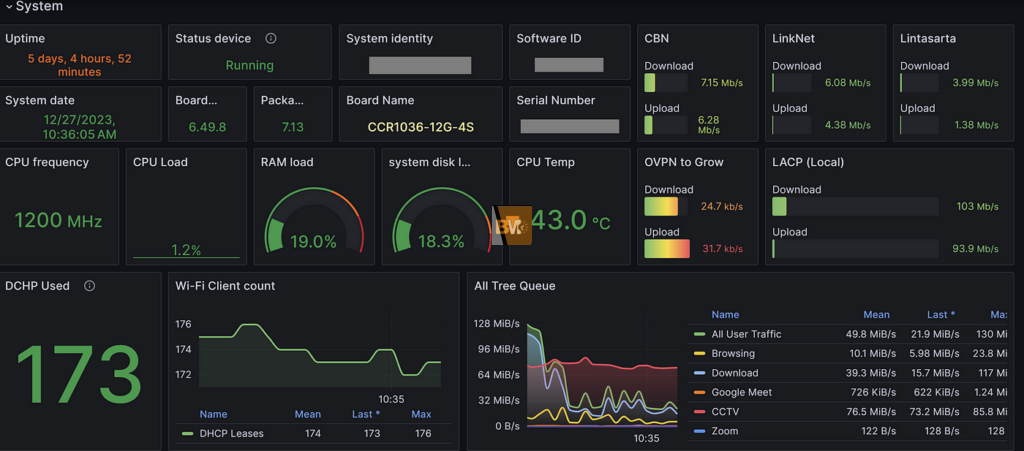The width and height of the screenshot is (1024, 451).
Task: Click OVPN to Grow Upload bar gauge
Action: pos(667,248)
